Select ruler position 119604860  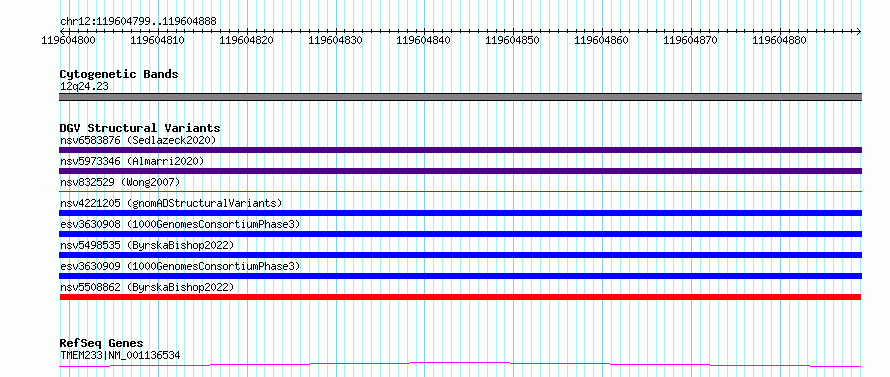click(x=602, y=40)
